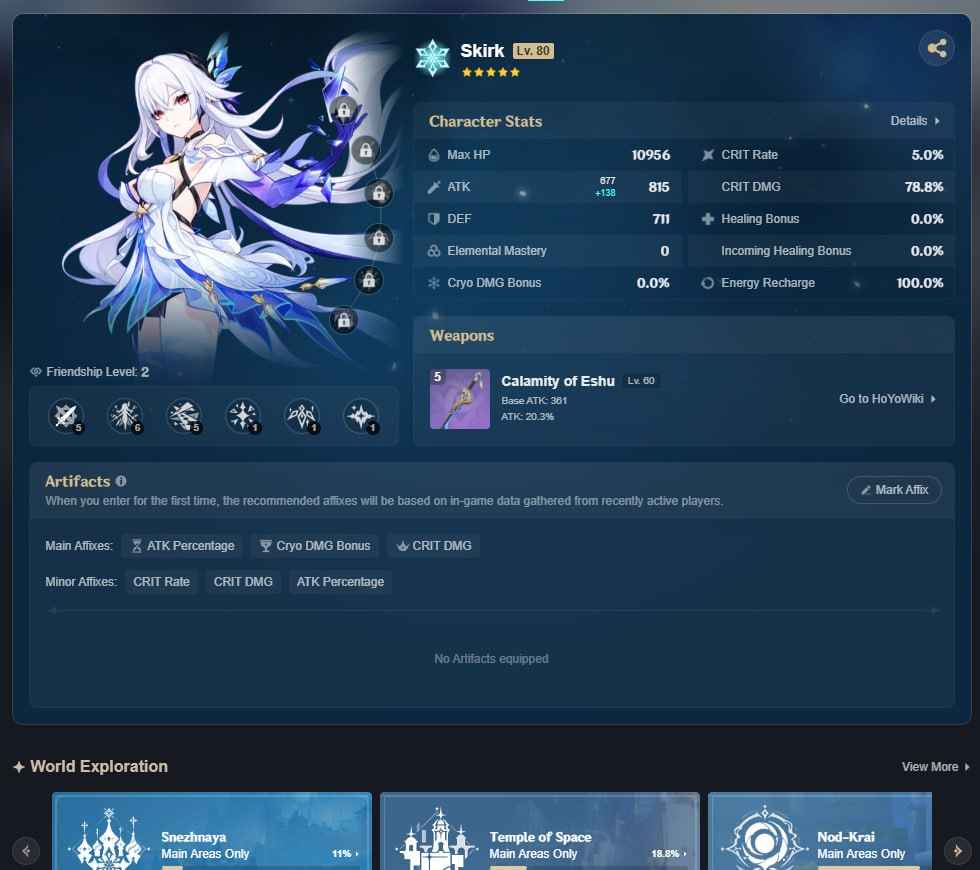Click the Temple of Space castle emblem
The width and height of the screenshot is (980, 870).
coord(437,839)
